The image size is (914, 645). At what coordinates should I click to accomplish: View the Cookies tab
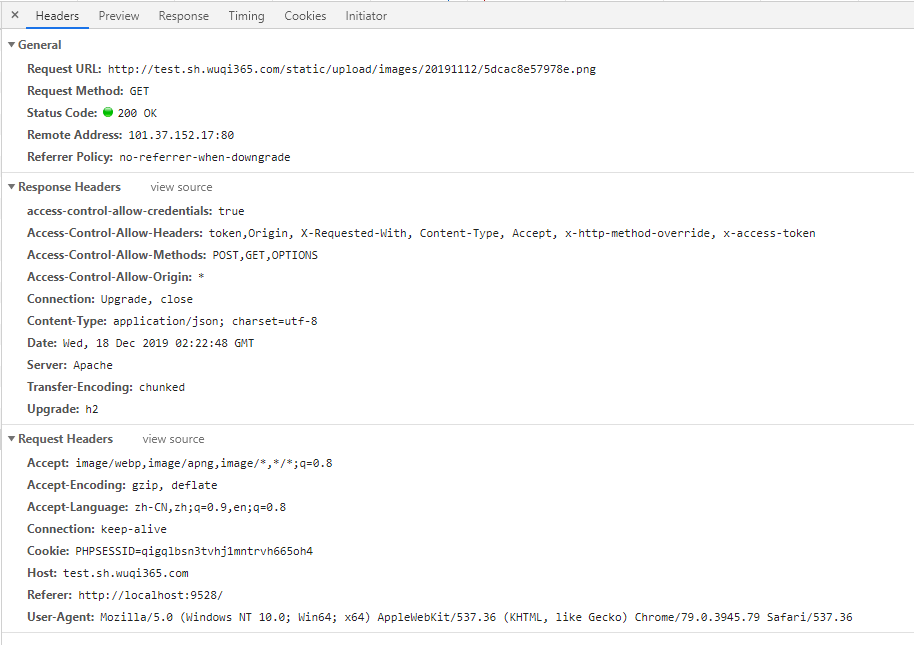305,15
